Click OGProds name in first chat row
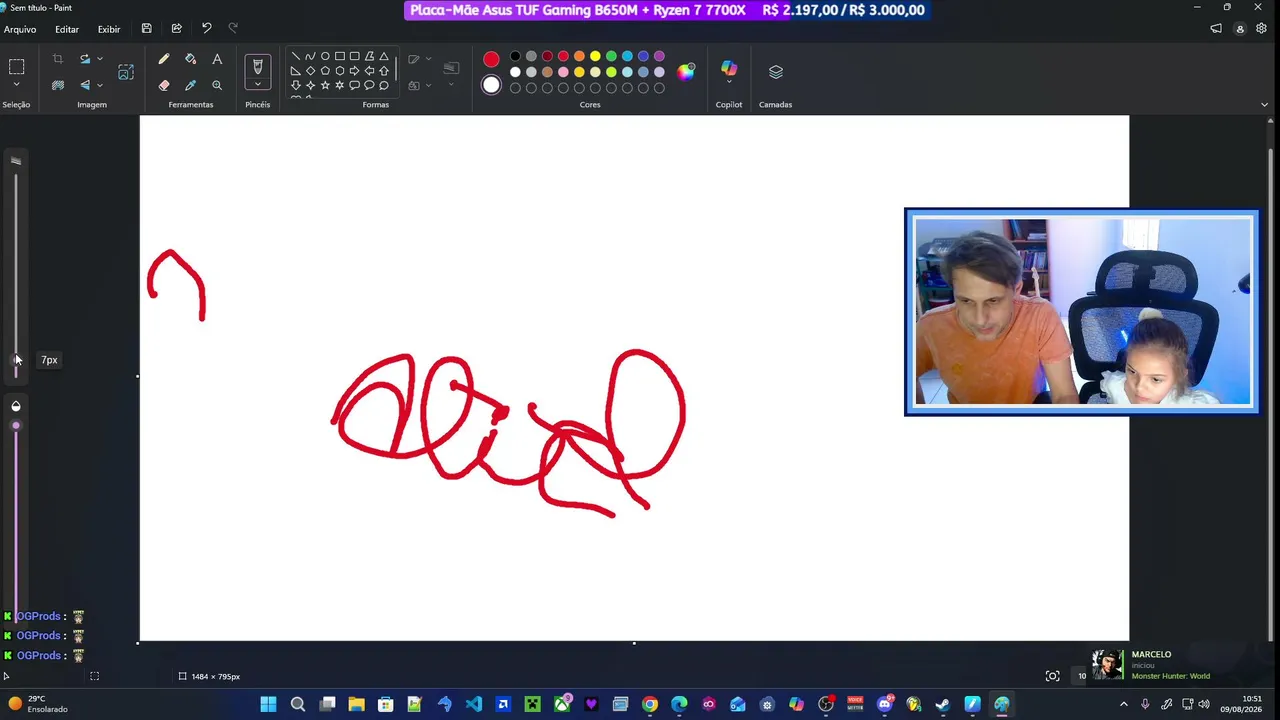This screenshot has height=720, width=1280. [39, 616]
